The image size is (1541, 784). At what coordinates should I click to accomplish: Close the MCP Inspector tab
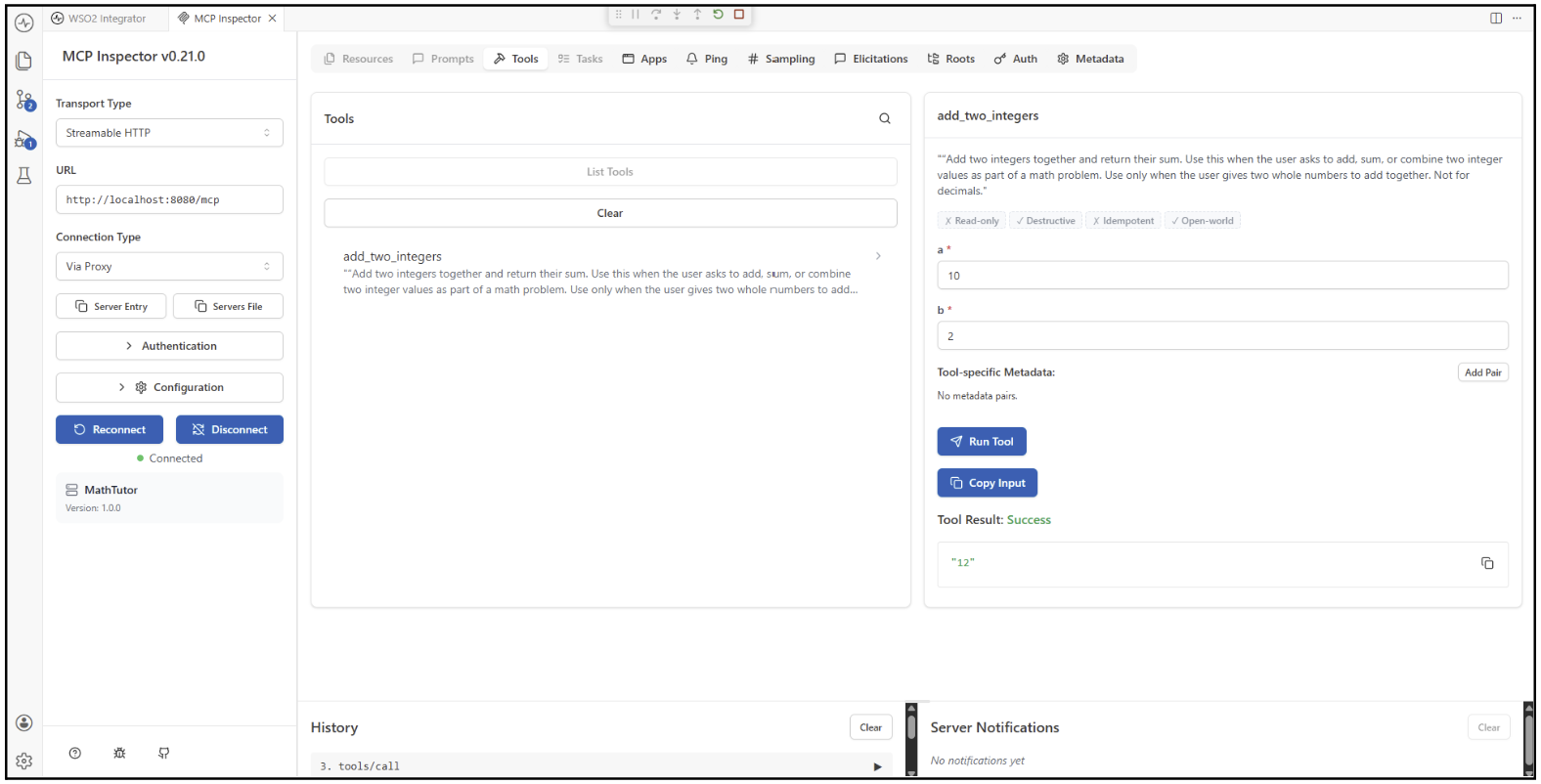[273, 19]
